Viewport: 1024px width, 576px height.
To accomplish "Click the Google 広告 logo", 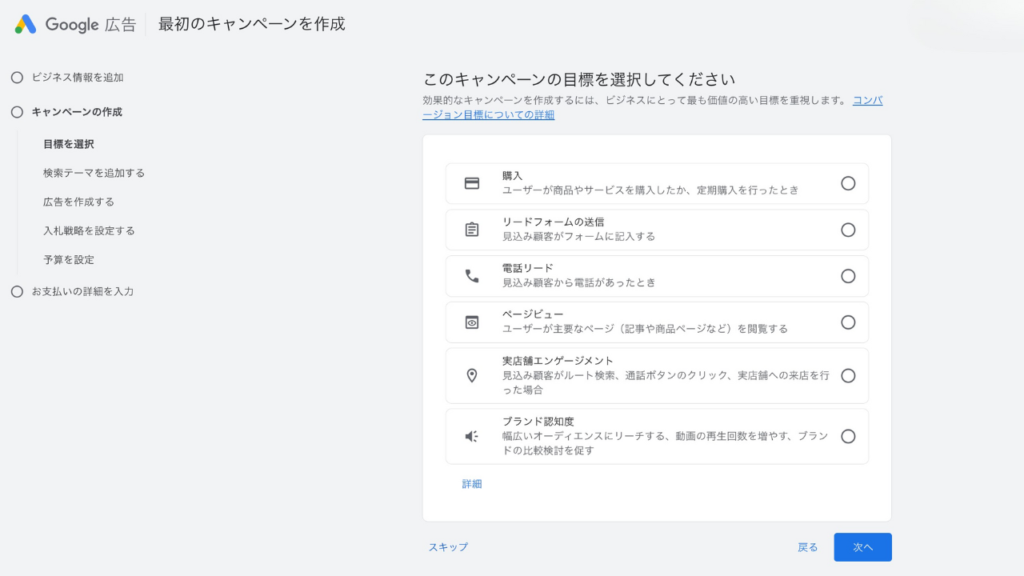I will (74, 23).
